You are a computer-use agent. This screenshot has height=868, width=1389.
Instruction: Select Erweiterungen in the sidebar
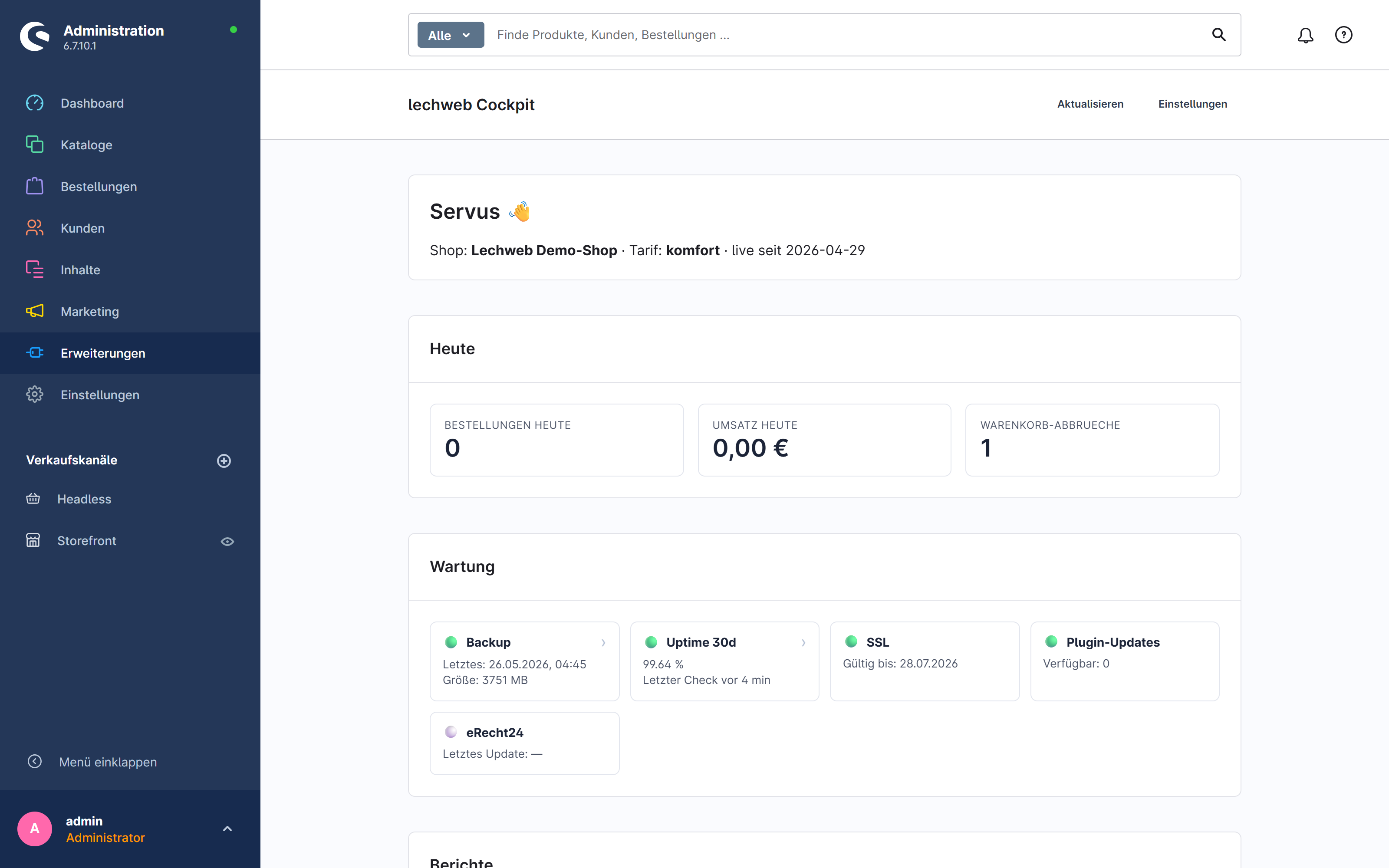130,353
